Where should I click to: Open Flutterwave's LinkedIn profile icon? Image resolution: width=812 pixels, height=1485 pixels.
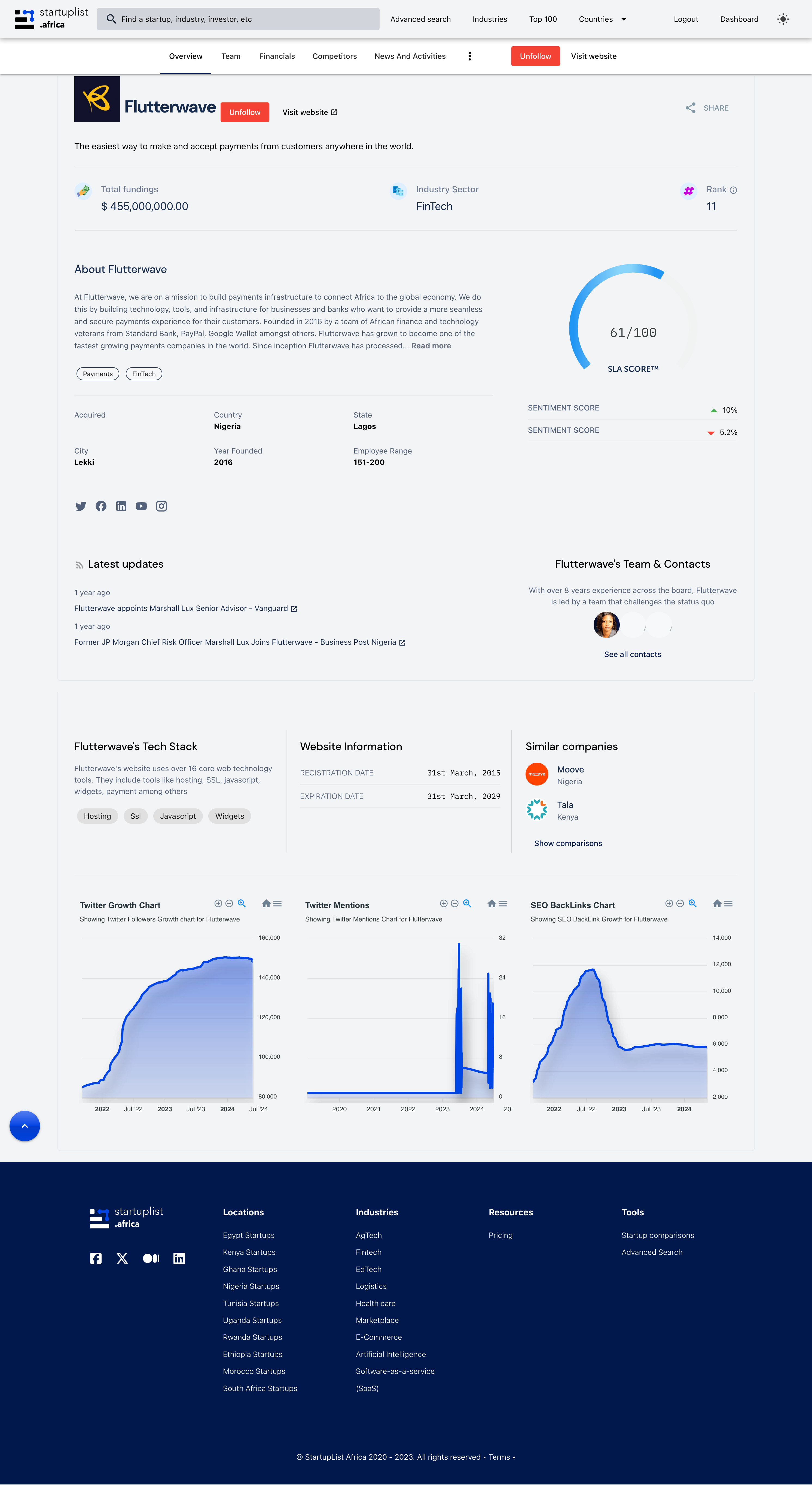point(121,506)
